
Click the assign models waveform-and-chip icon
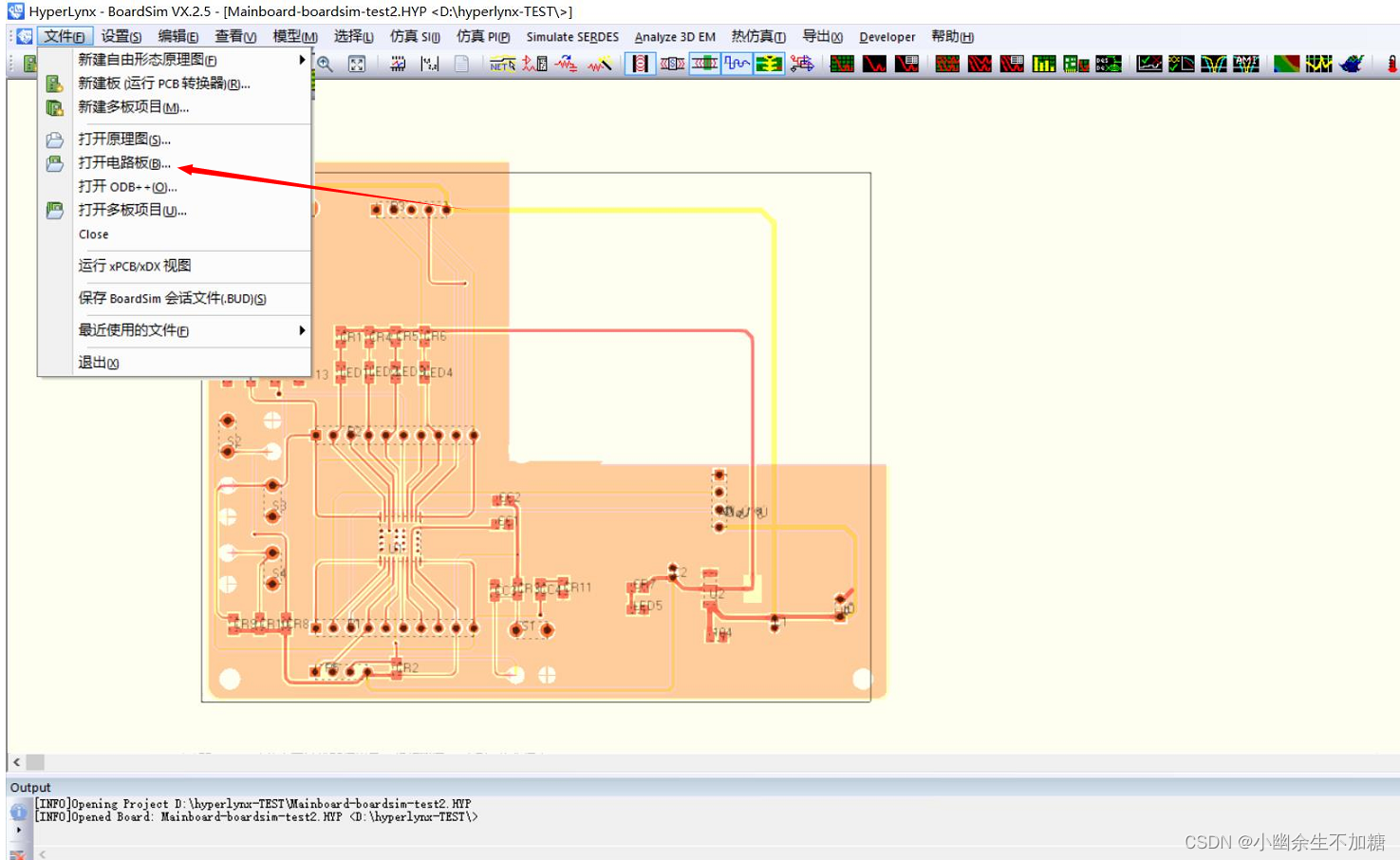534,64
